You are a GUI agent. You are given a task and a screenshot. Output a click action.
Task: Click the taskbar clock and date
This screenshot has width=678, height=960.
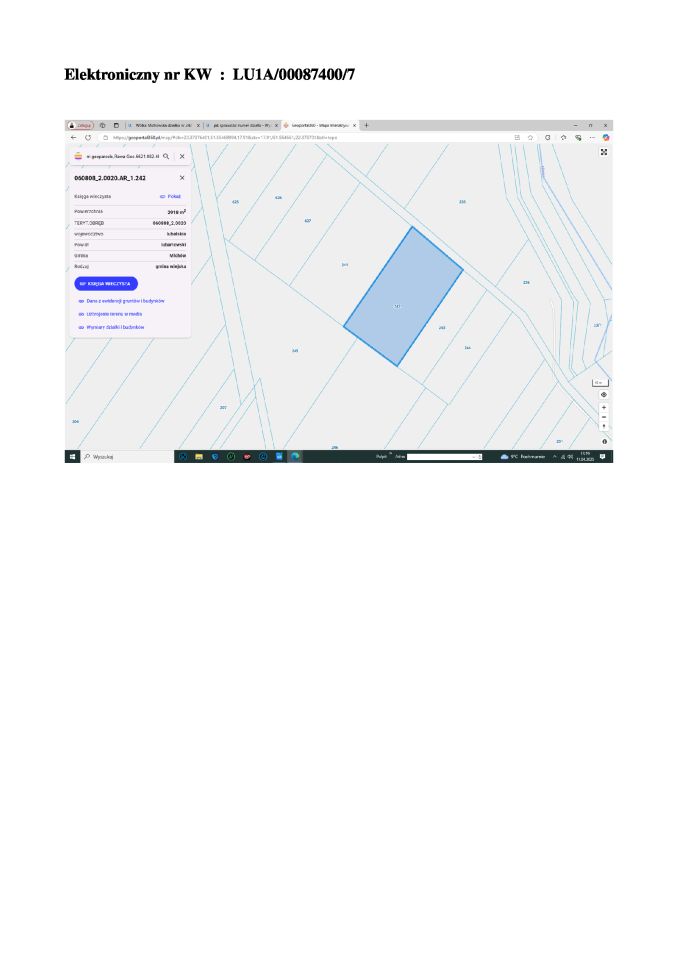585,457
